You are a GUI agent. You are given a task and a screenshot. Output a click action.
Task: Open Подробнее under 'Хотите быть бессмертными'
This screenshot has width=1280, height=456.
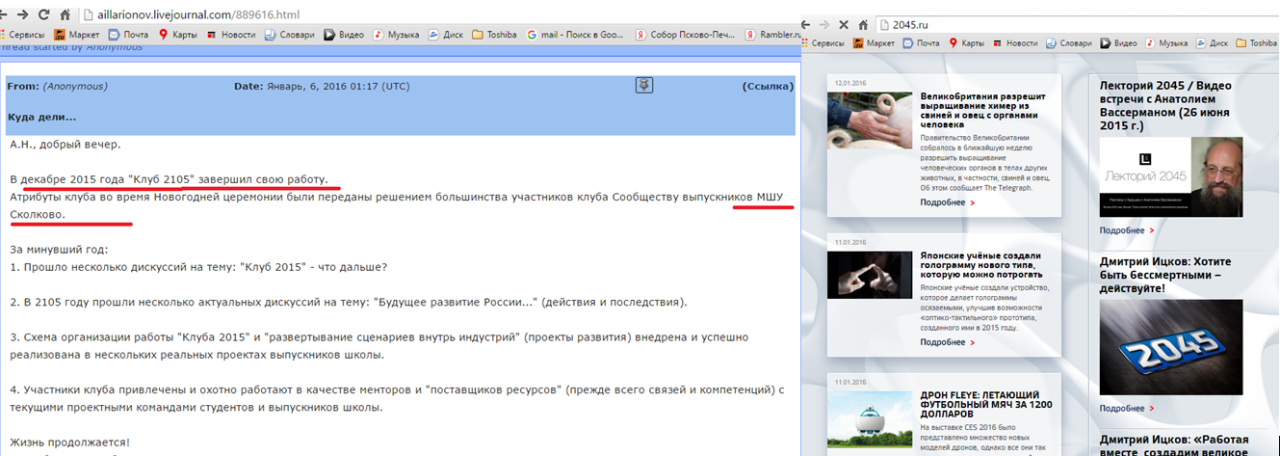click(x=1127, y=408)
